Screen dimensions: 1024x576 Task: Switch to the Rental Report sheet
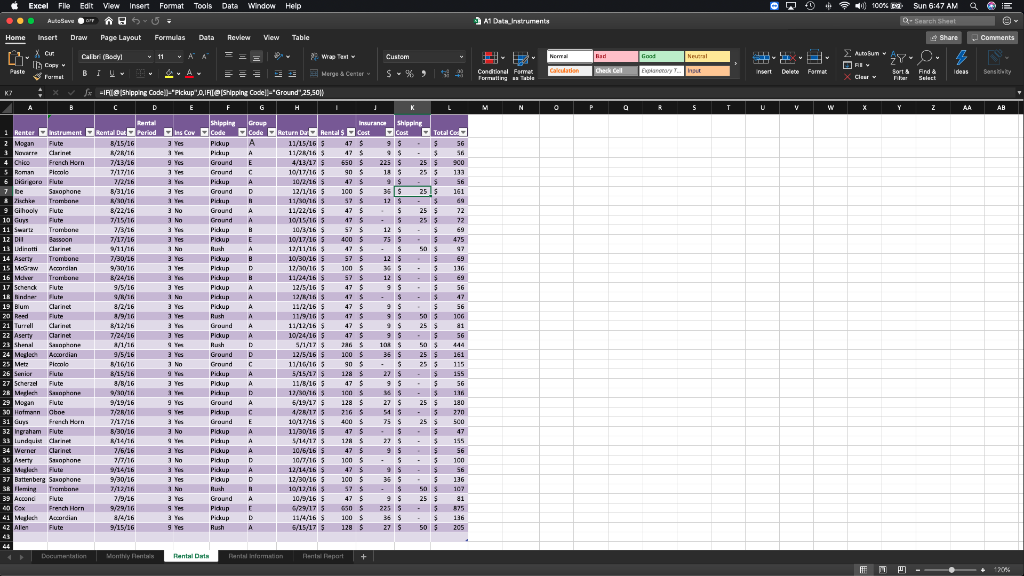(x=323, y=556)
